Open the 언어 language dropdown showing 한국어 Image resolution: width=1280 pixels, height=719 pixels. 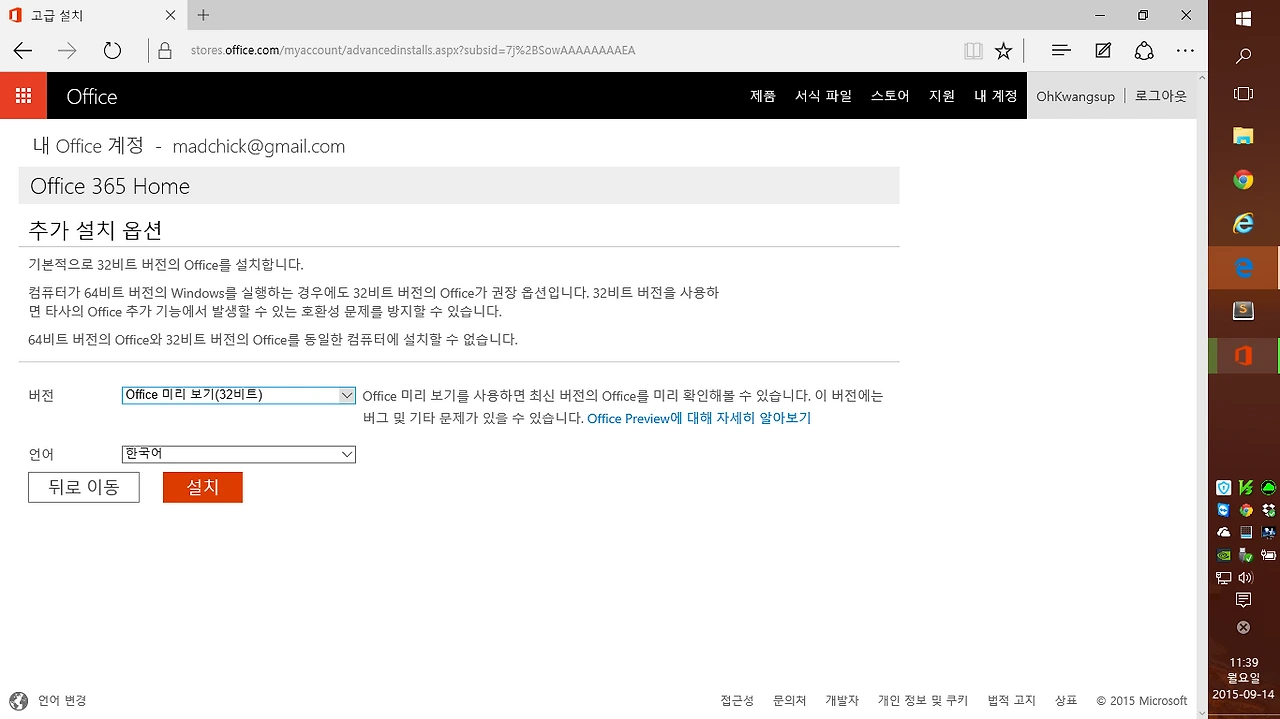[x=238, y=454]
